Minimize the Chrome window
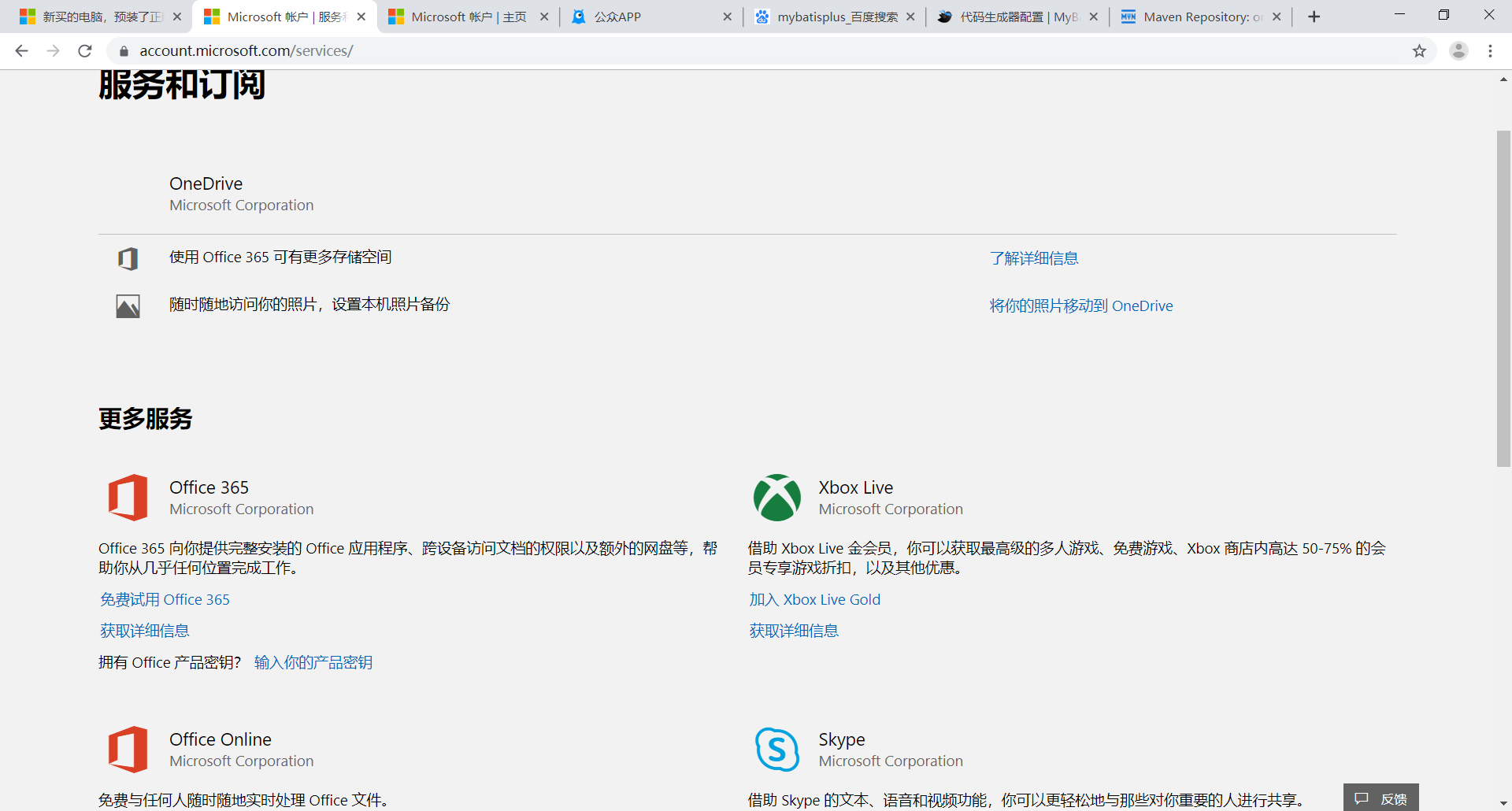Screen dimensions: 1512x811 1399,15
